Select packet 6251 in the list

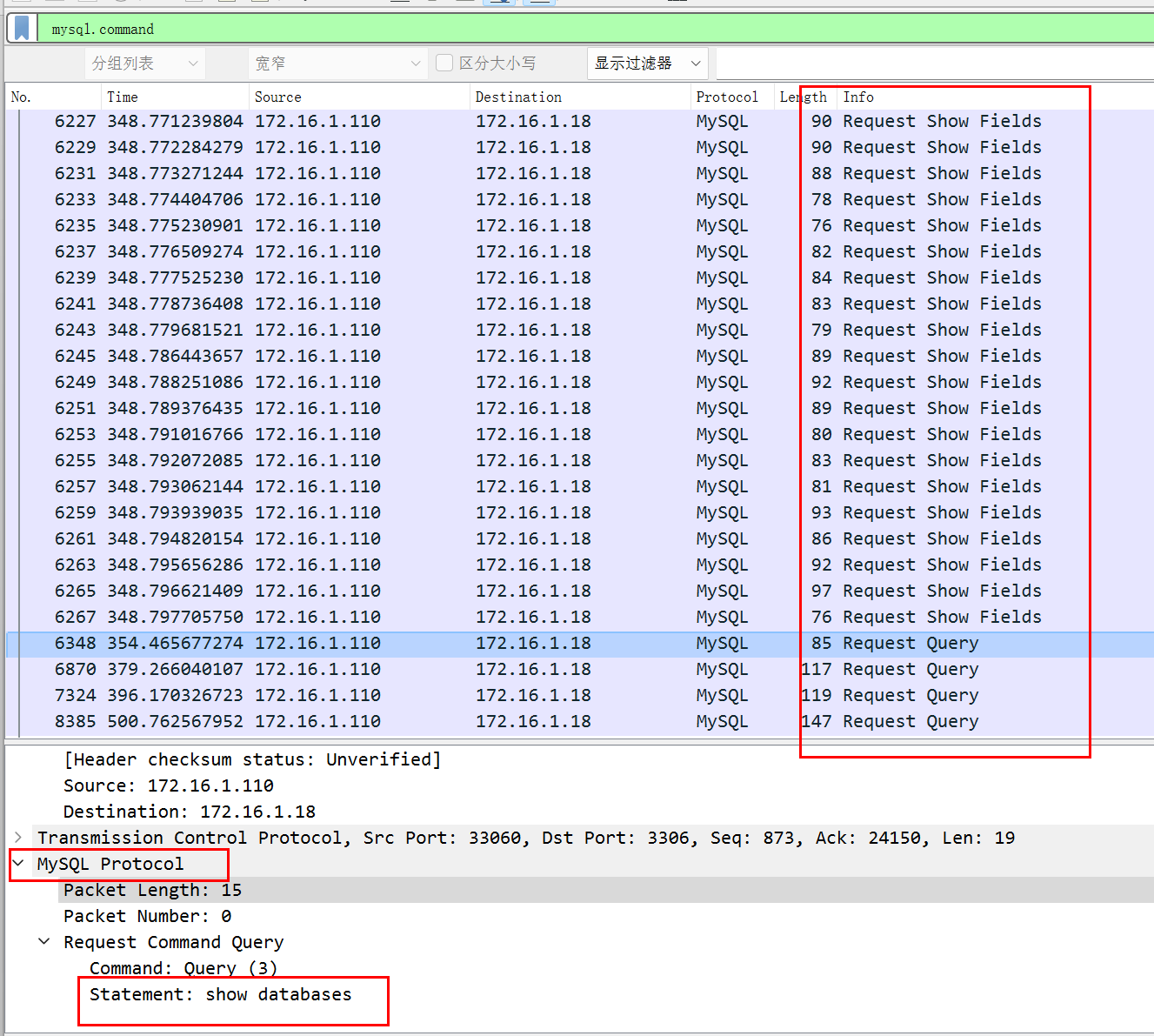[580, 408]
